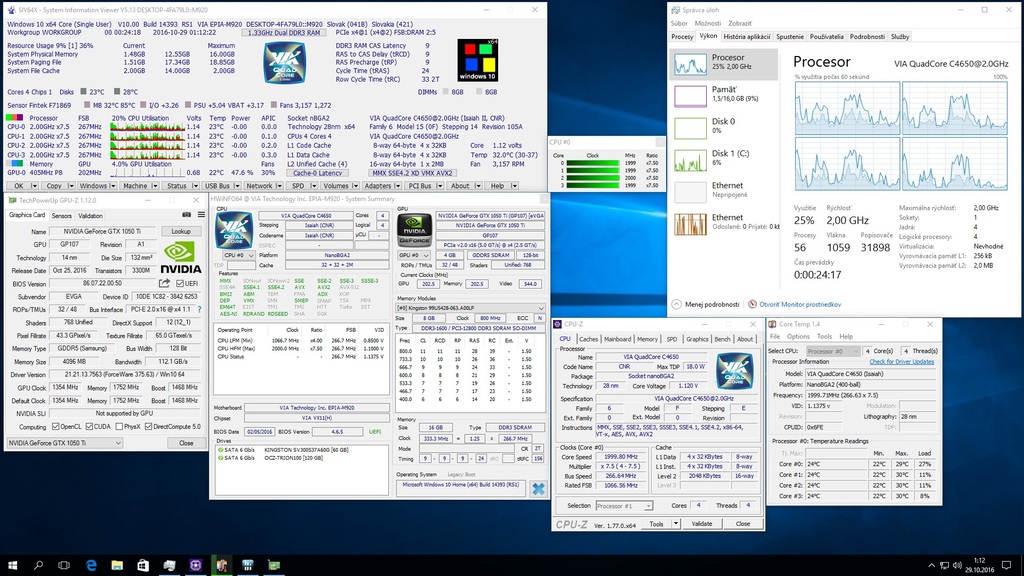
Task: Click Bus Interface question mark in GPU-Z
Action: (199, 310)
